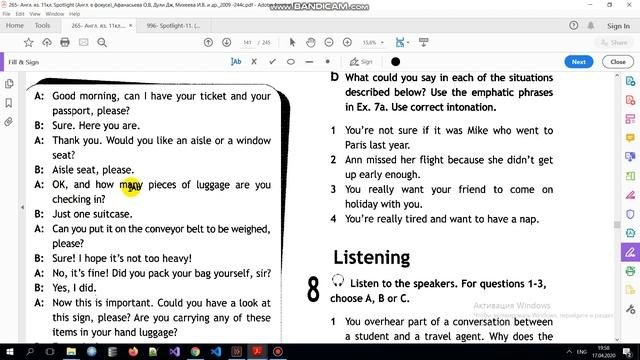Go to the next page arrow

pyautogui.click(x=227, y=42)
